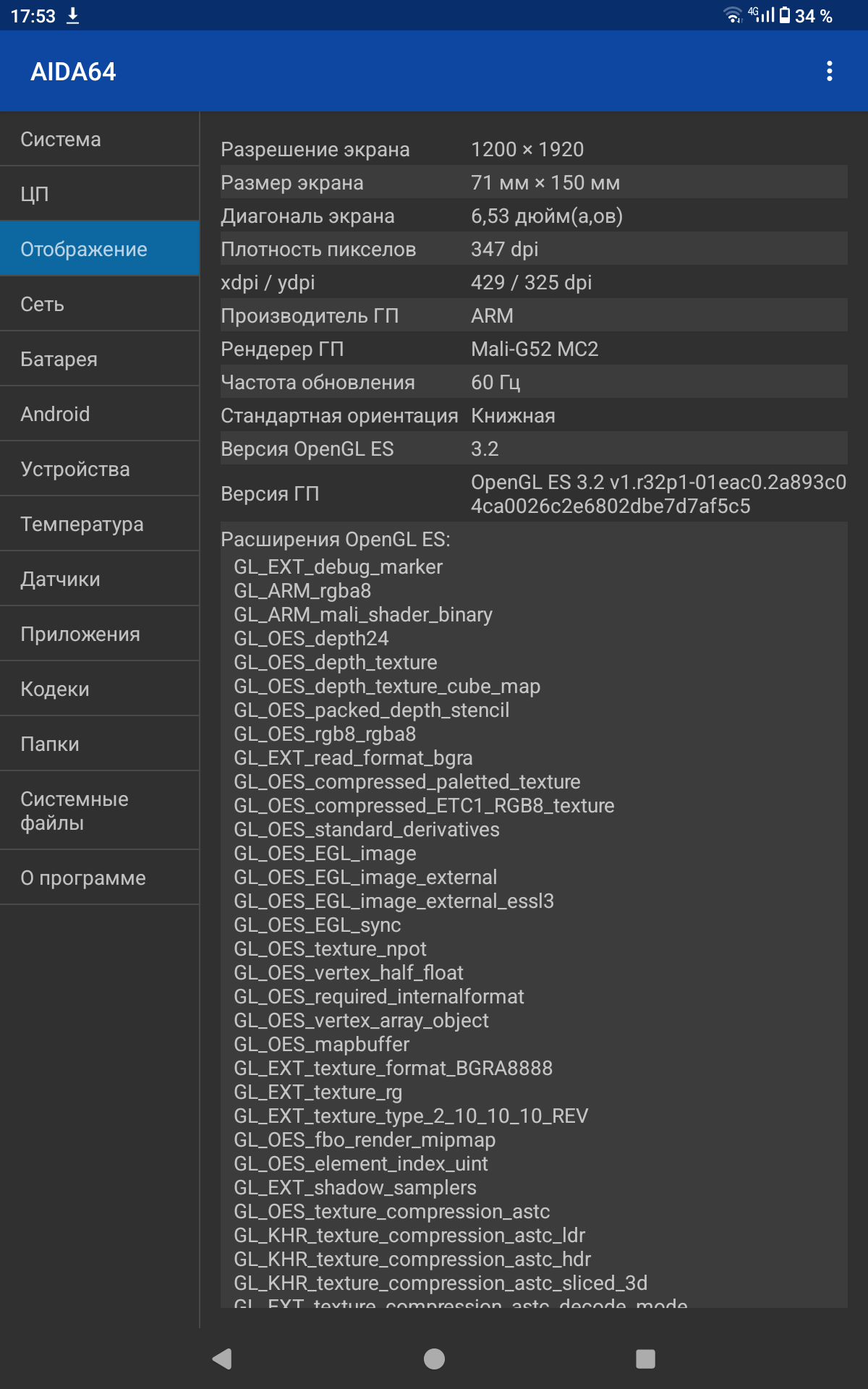This screenshot has height=1389, width=868.
Task: Tap the recent apps square button
Action: [645, 1359]
